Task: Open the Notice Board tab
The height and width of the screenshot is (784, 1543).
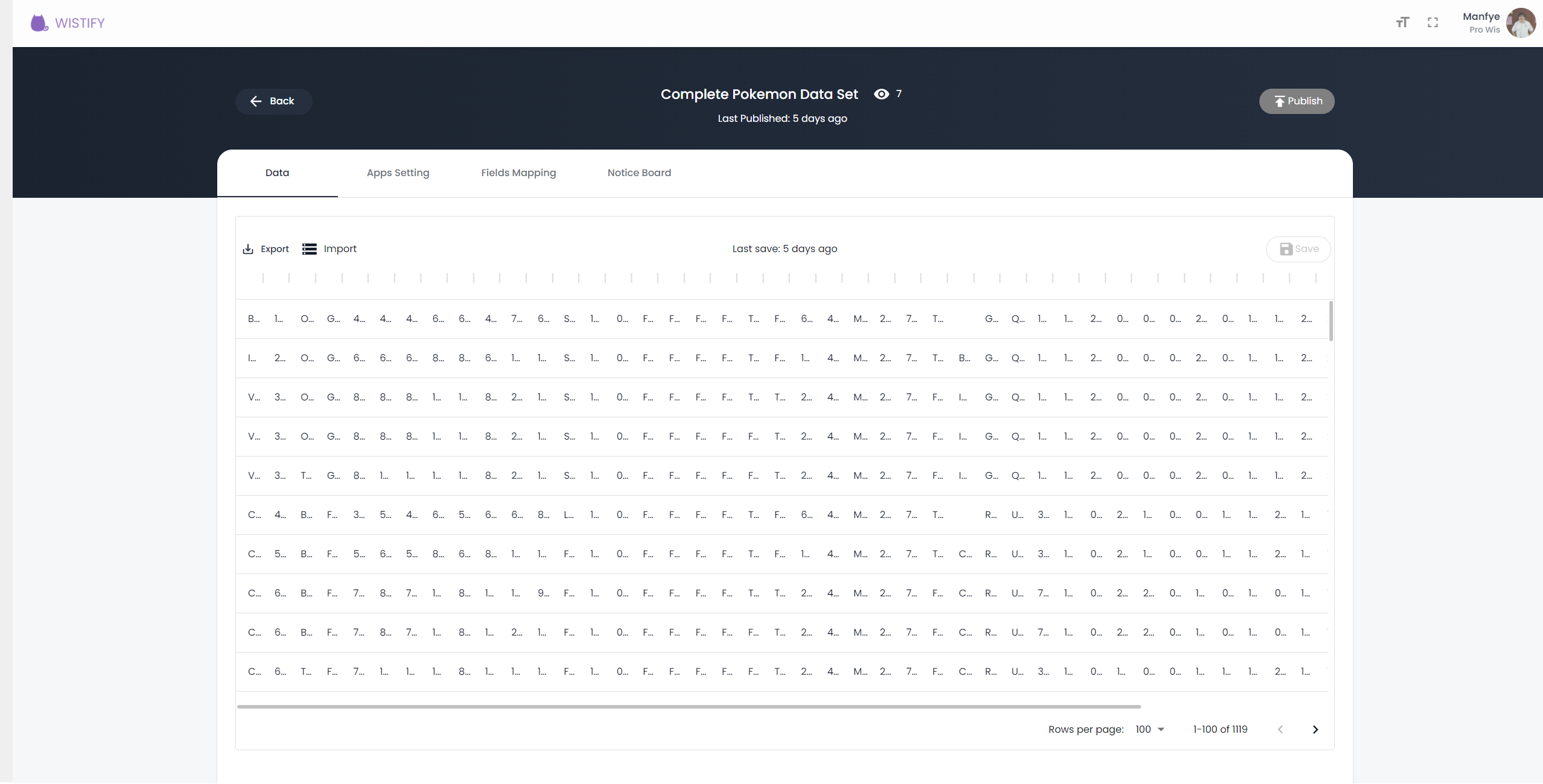Action: click(639, 173)
